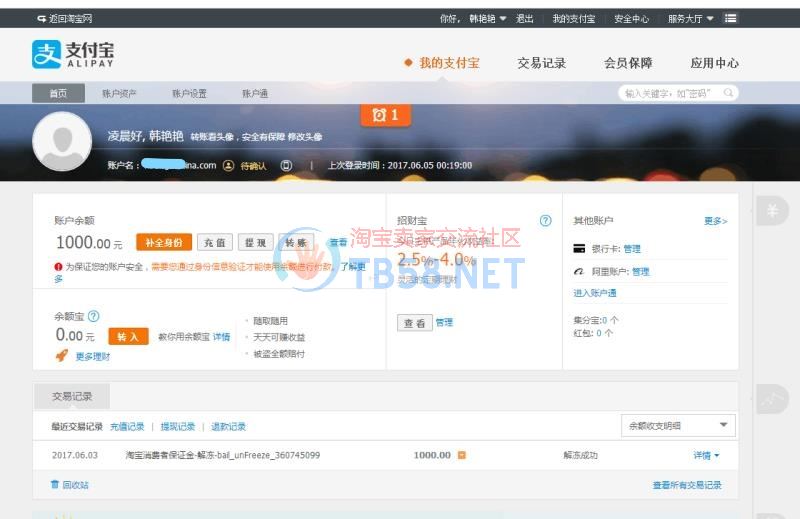Click 更多> in 其他账户

(x=715, y=221)
